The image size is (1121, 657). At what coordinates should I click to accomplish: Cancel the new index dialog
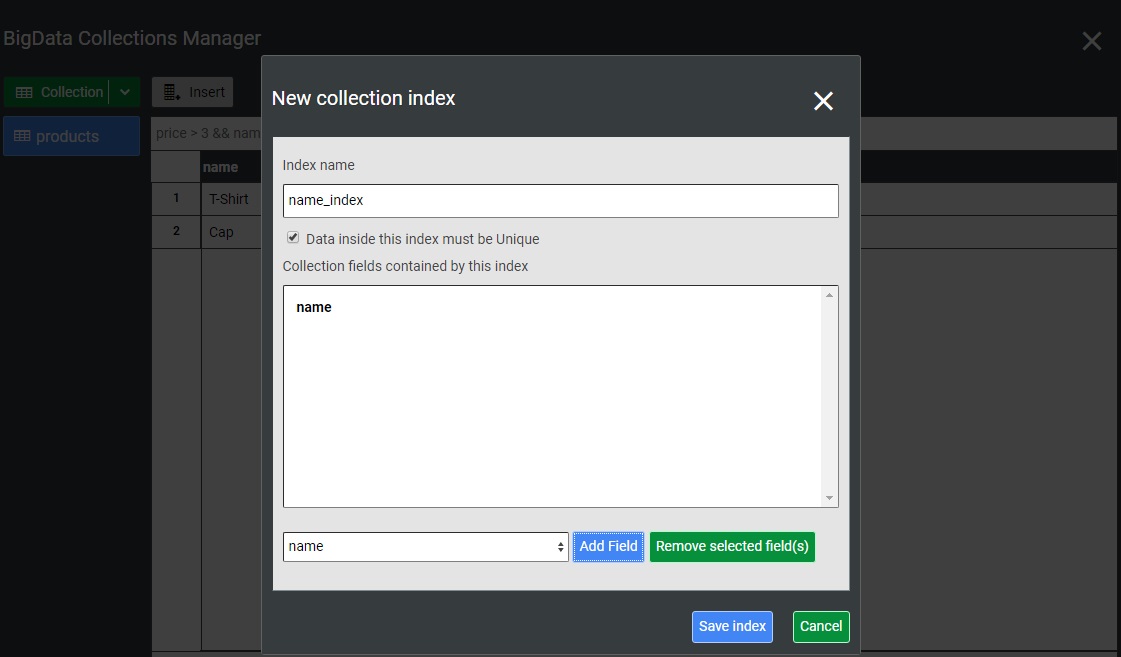[x=821, y=627]
